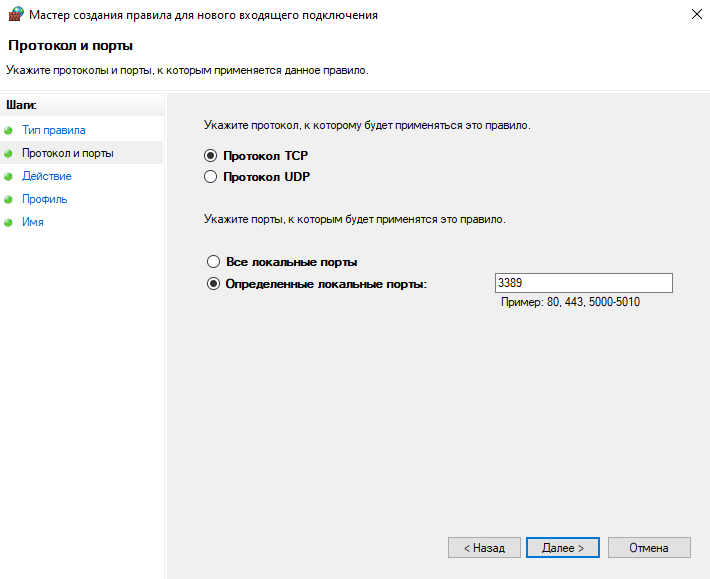
Task: Go back with the Назад button
Action: click(484, 548)
